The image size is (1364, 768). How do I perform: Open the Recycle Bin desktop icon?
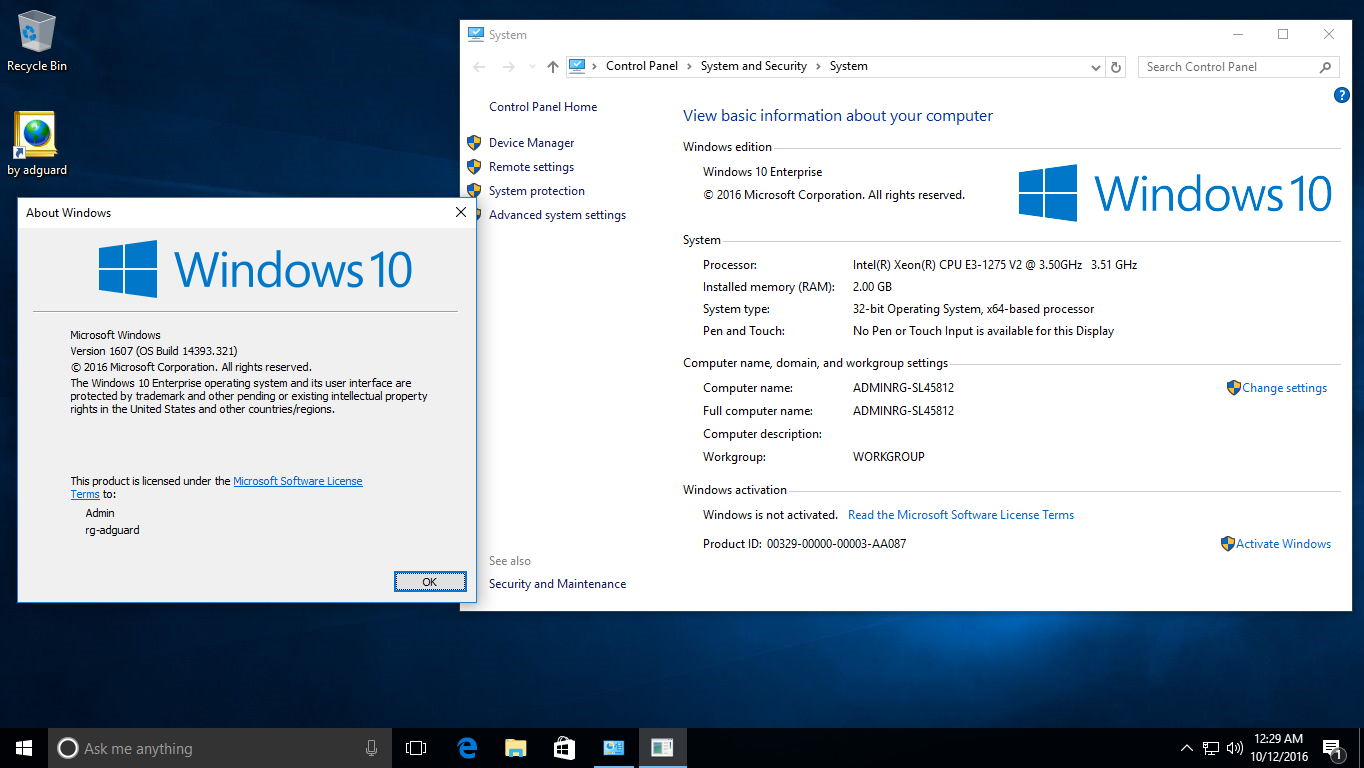(37, 40)
